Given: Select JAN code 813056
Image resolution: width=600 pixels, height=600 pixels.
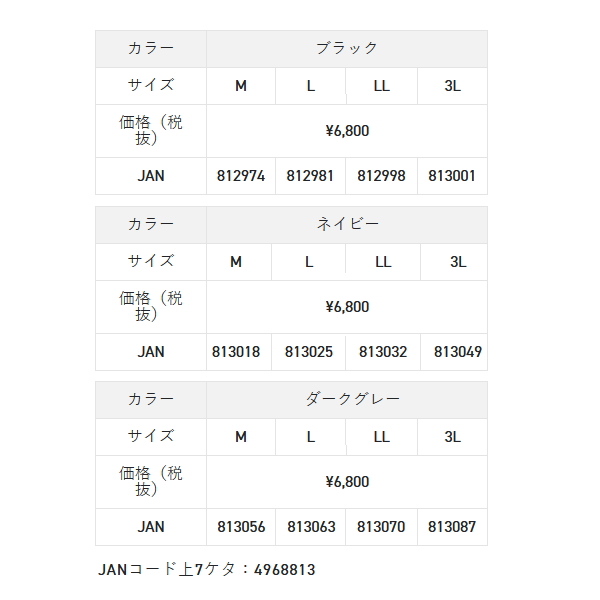Looking at the screenshot, I should 241,527.
